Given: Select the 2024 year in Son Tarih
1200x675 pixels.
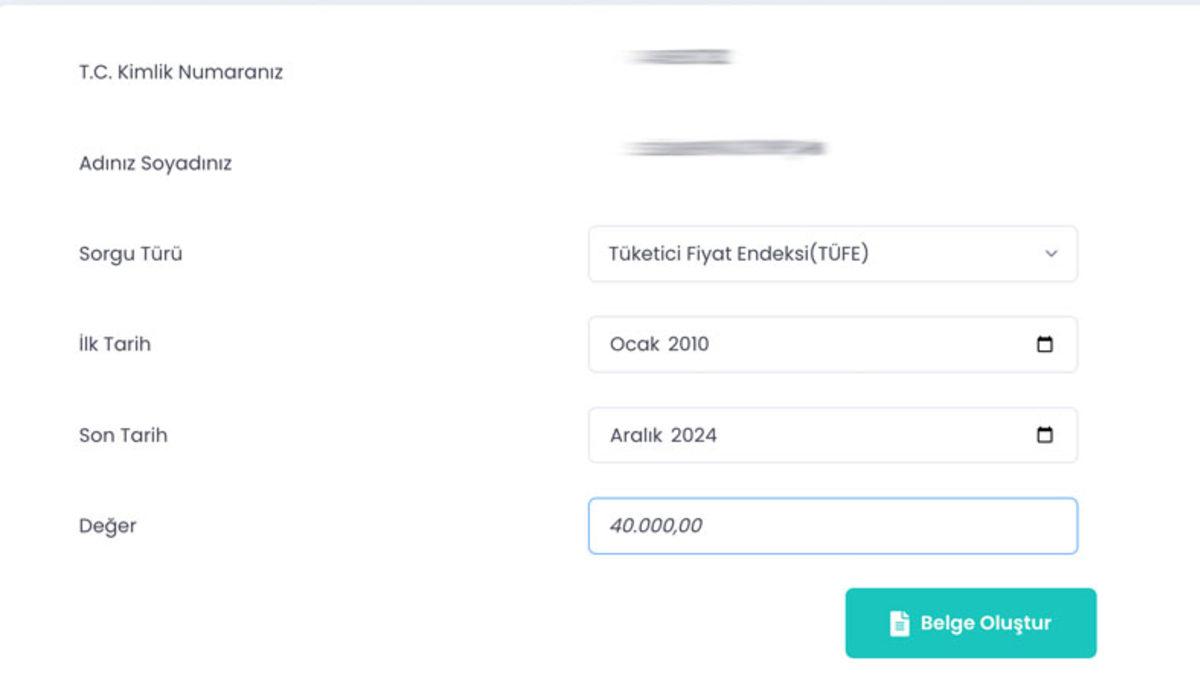Looking at the screenshot, I should pyautogui.click(x=694, y=436).
